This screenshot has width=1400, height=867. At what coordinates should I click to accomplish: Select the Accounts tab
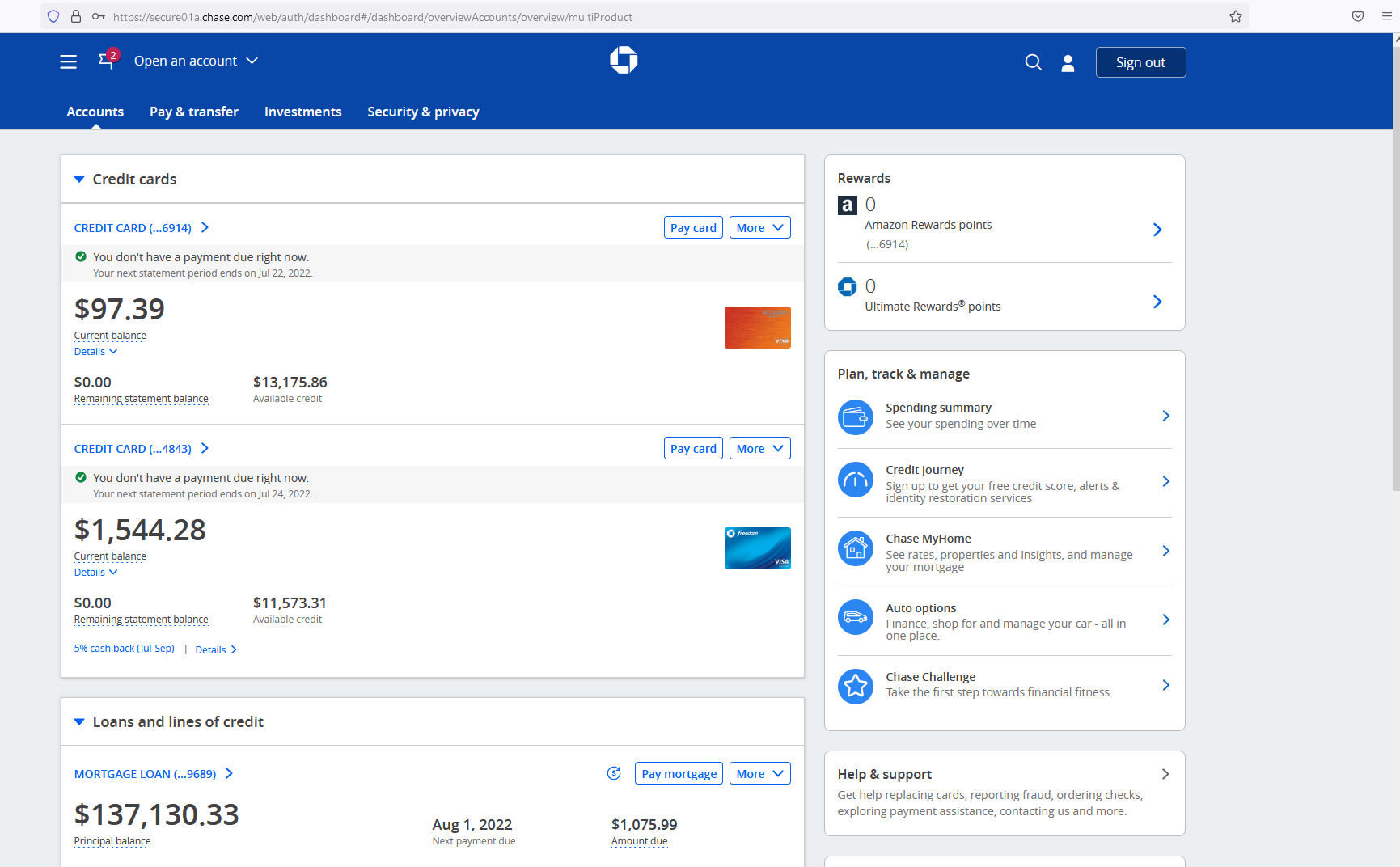(x=95, y=112)
